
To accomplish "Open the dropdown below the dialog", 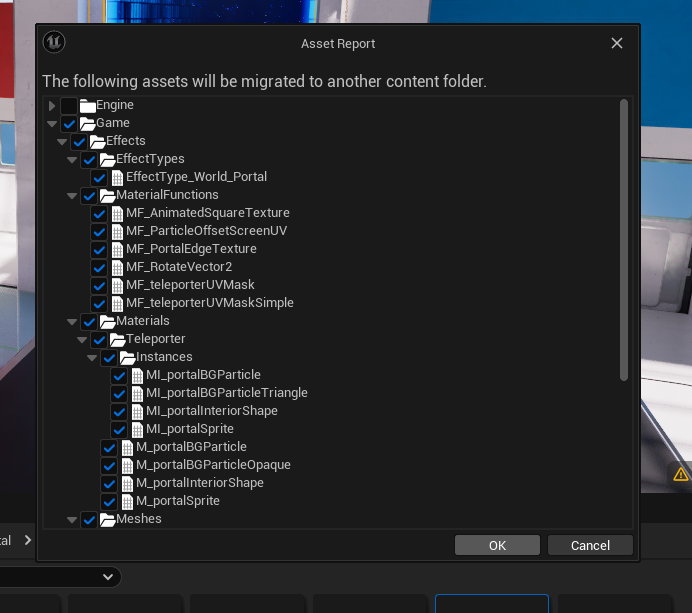I will [x=107, y=577].
